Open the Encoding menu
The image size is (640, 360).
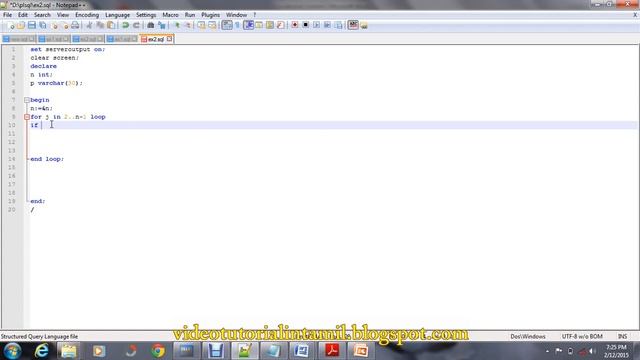(x=87, y=15)
